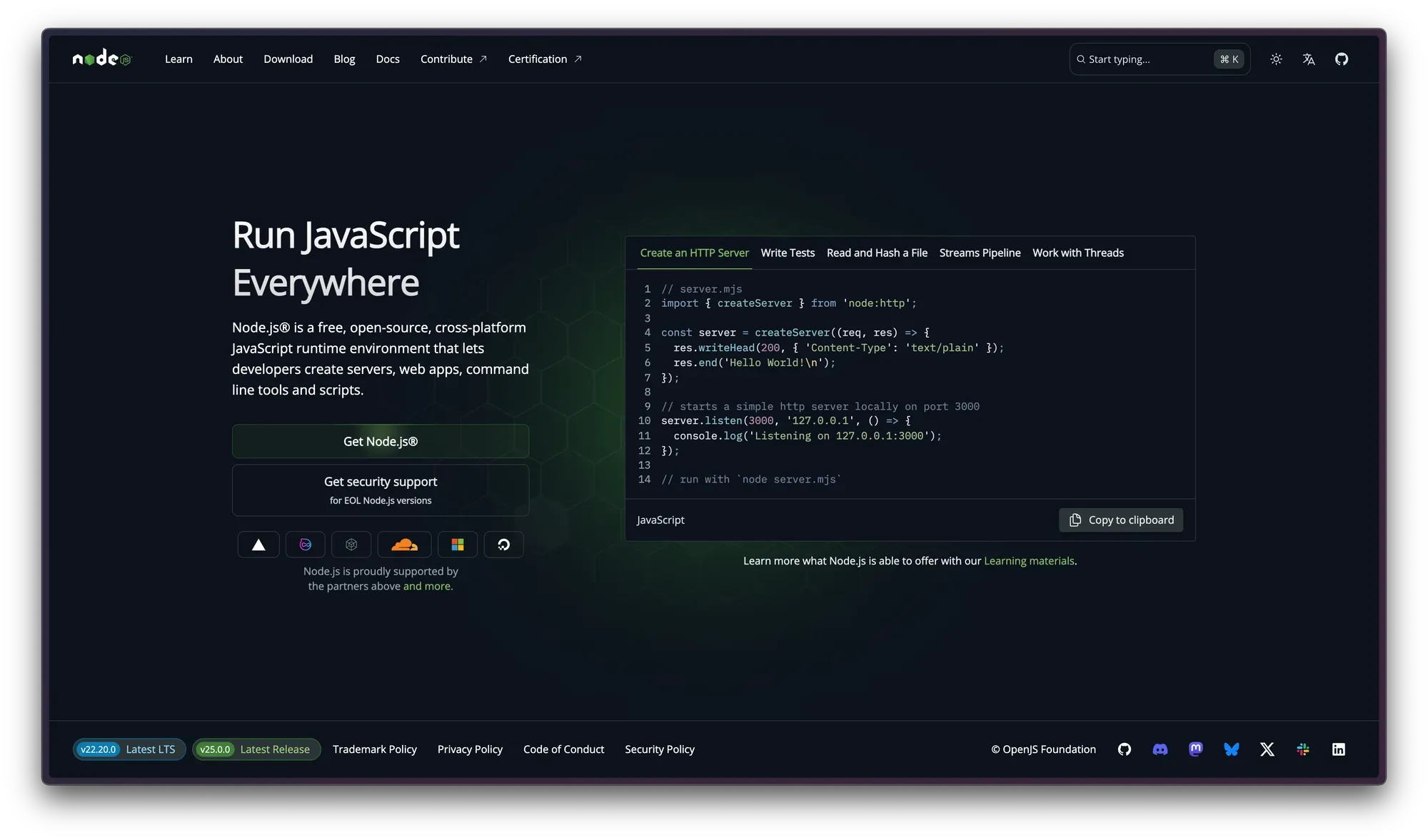Open the Microsoft partner link

click(458, 544)
